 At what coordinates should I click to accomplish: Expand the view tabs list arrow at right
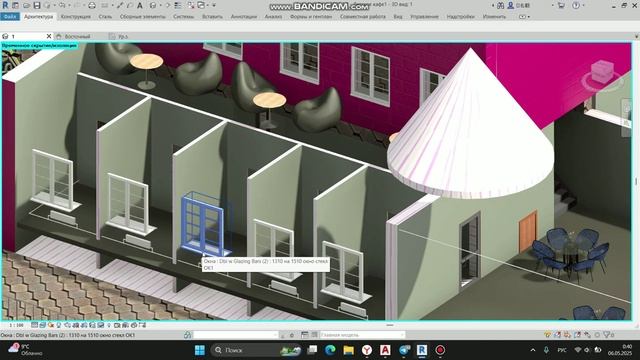[x=636, y=36]
